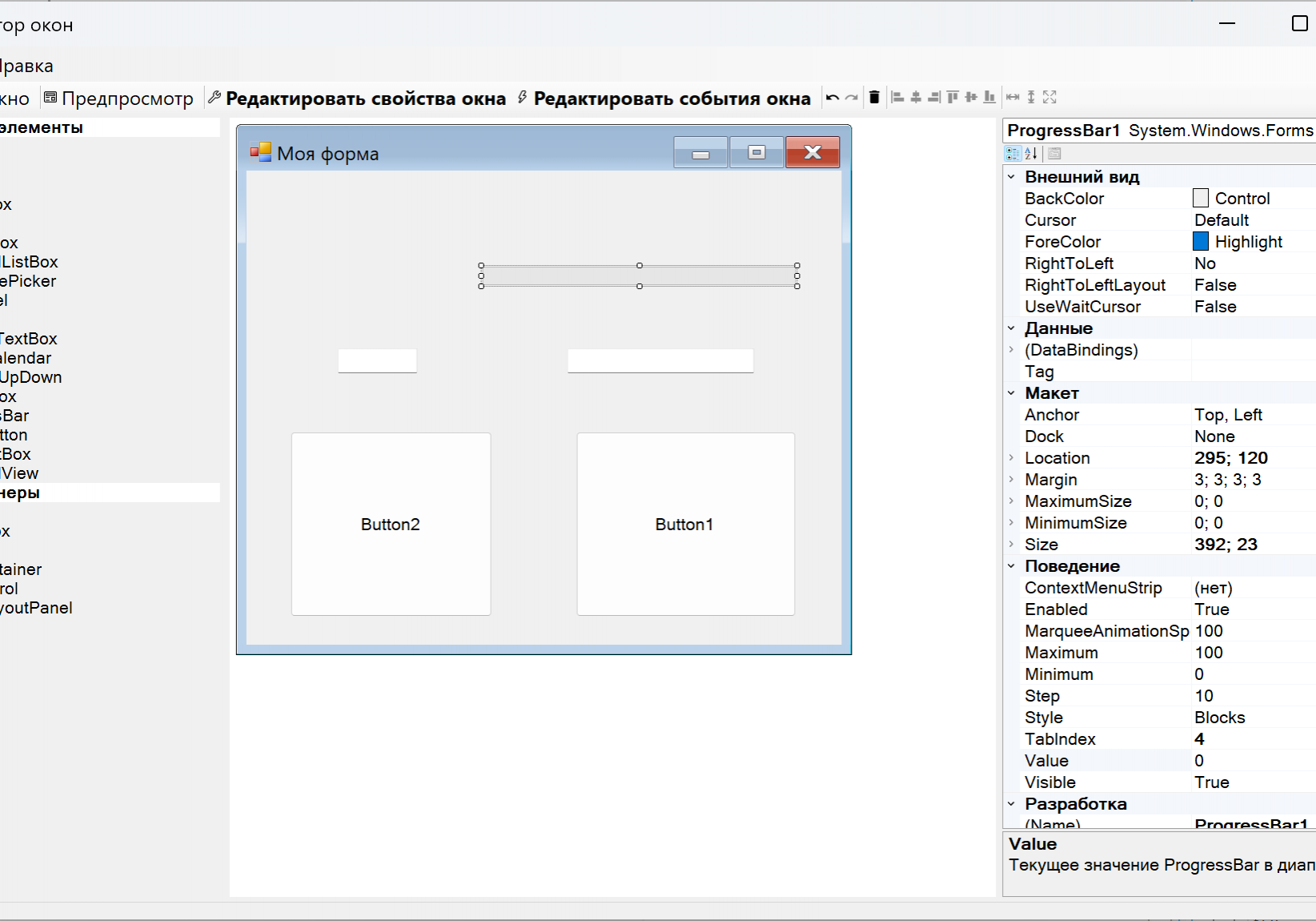Select Button2 on the form
The image size is (1316, 921).
tap(391, 525)
